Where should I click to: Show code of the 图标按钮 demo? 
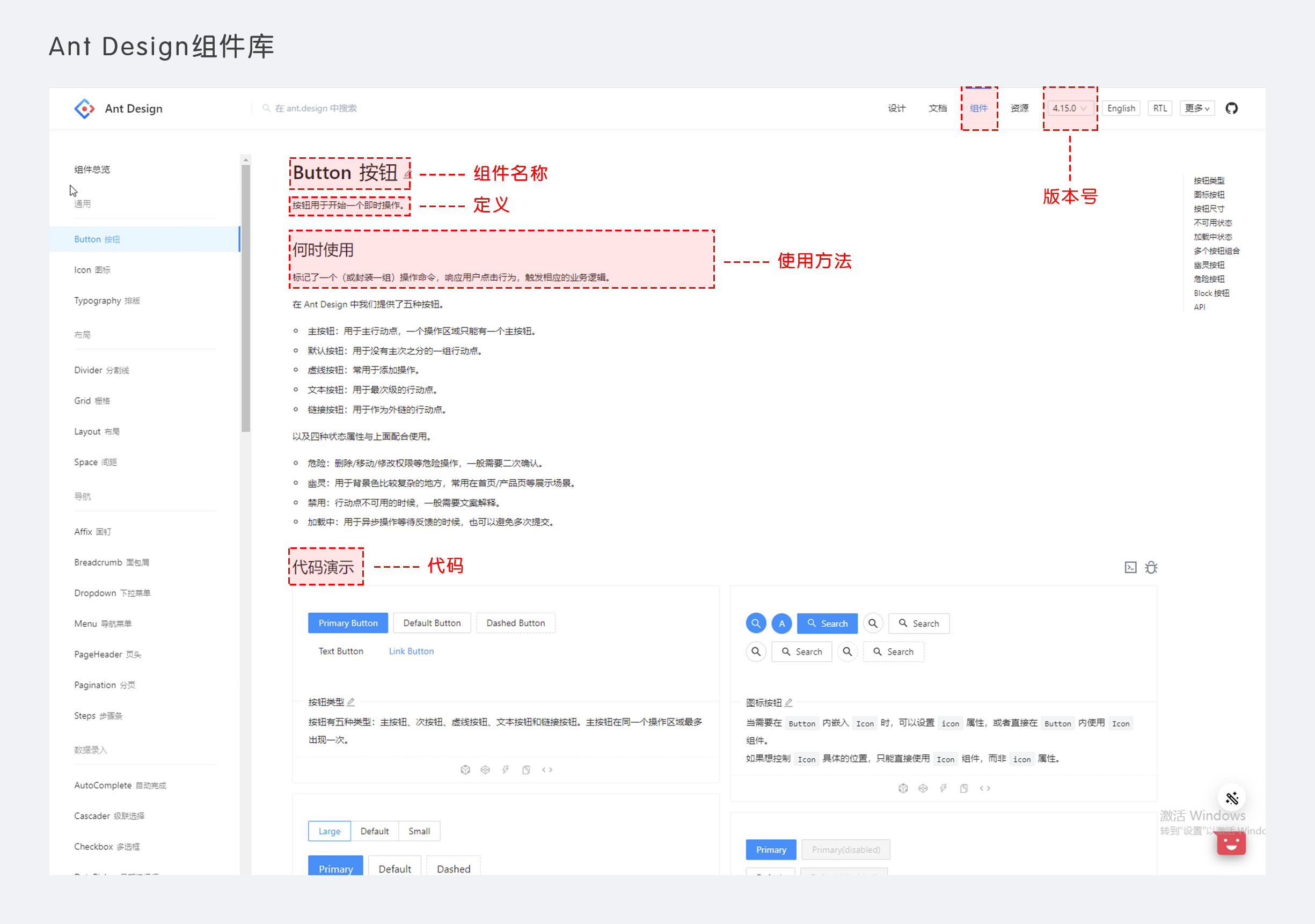pyautogui.click(x=984, y=789)
